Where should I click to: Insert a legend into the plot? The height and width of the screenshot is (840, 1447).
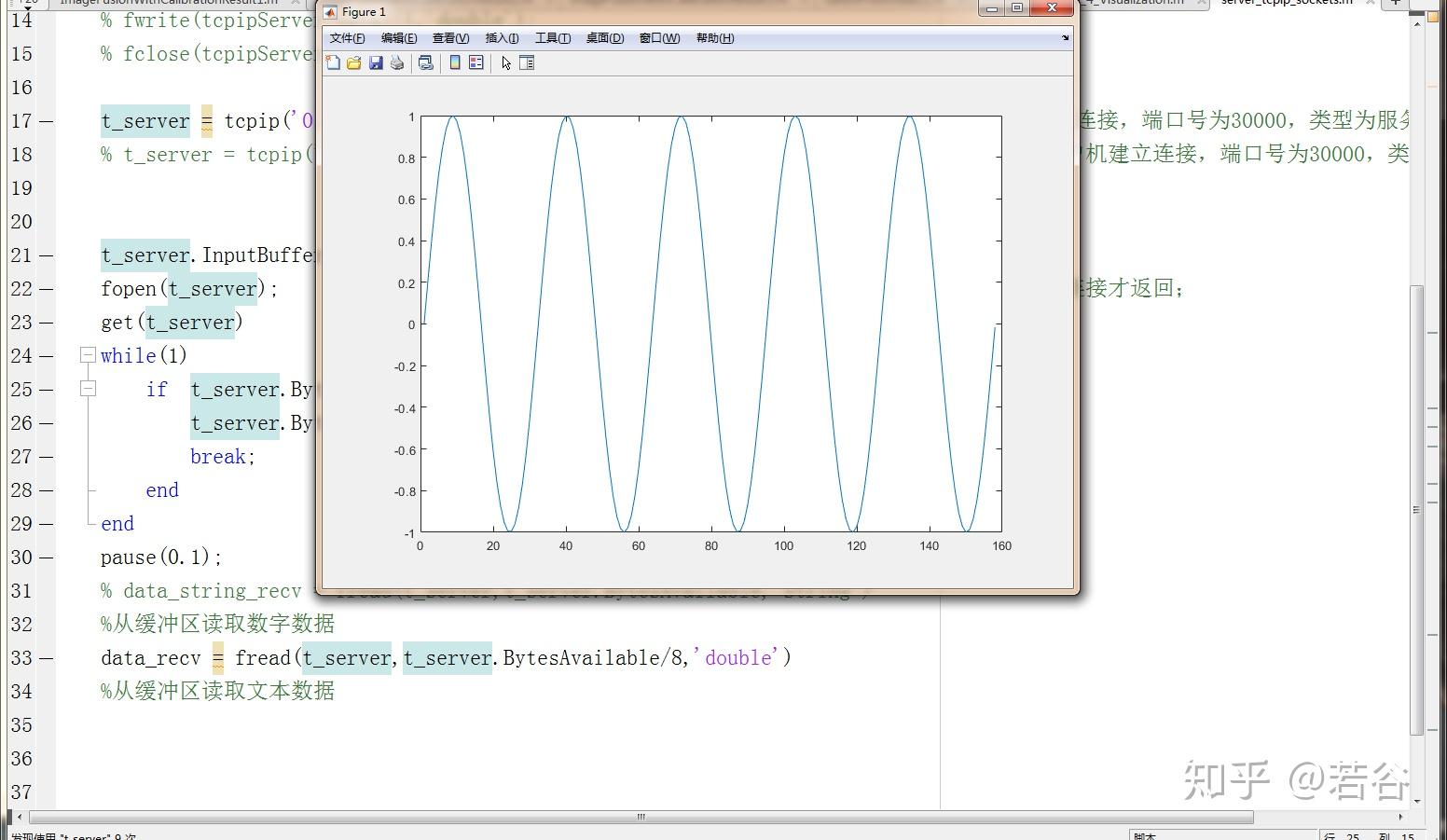point(476,62)
